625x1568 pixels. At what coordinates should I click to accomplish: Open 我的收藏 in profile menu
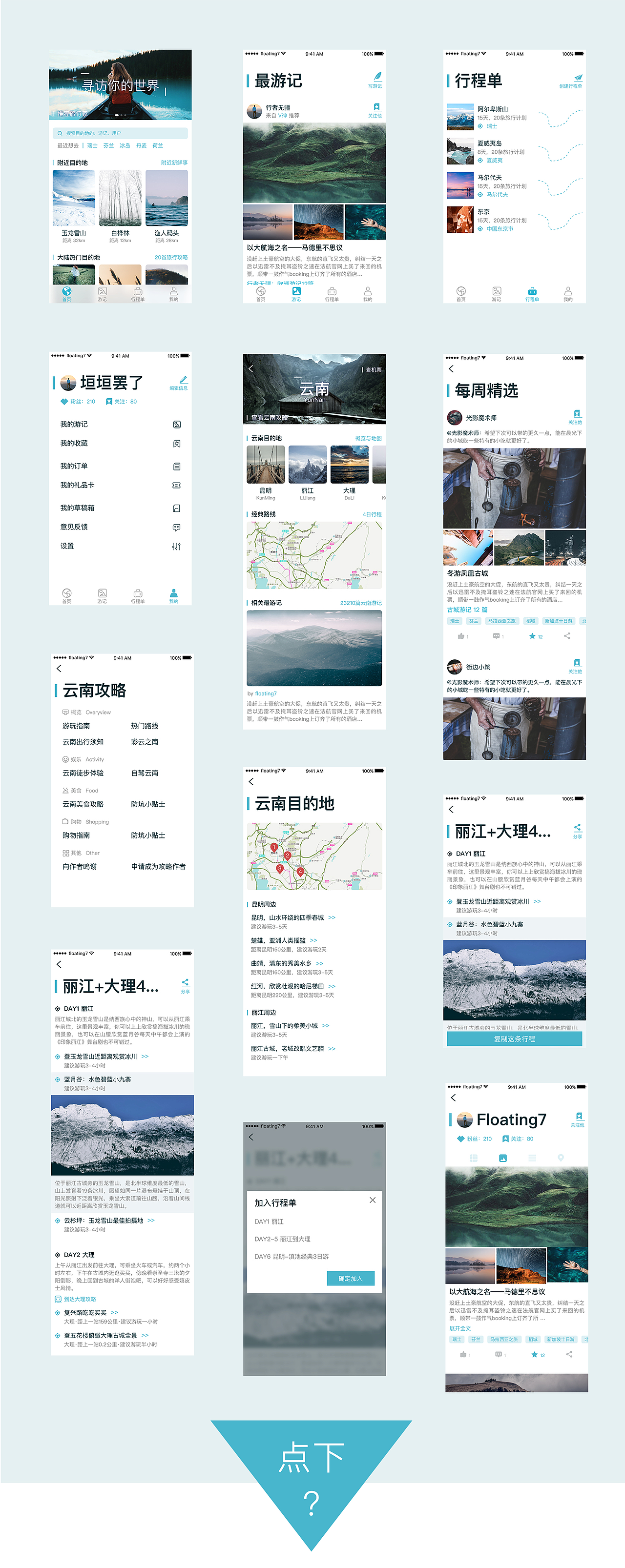121,443
